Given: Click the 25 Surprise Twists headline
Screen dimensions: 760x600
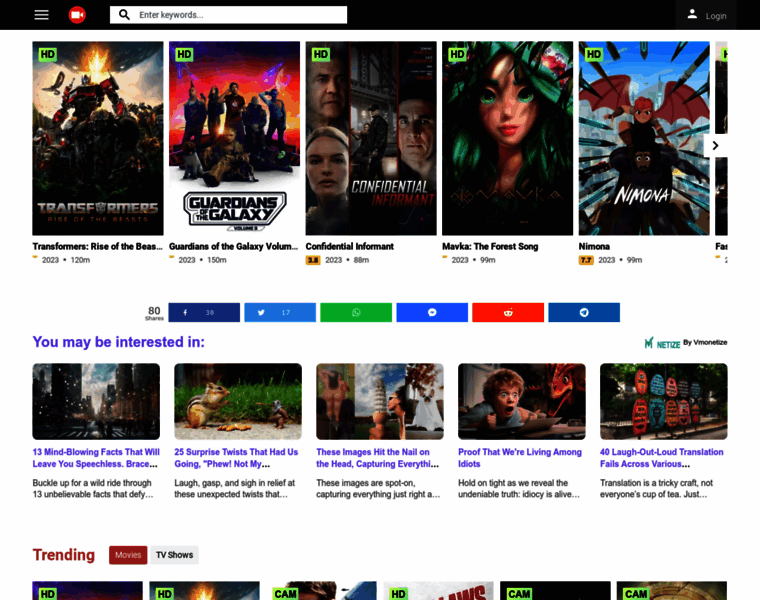Looking at the screenshot, I should 237,458.
